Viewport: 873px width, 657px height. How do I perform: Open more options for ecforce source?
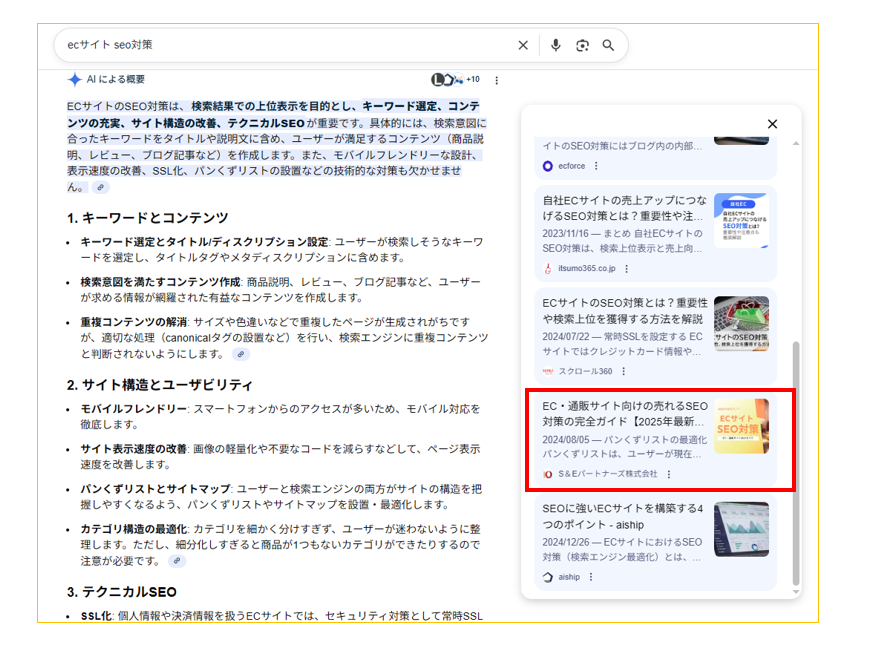coord(597,166)
